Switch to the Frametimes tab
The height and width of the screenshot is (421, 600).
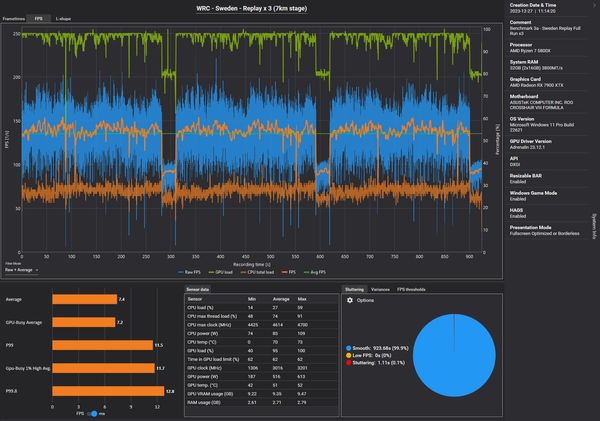[14, 18]
